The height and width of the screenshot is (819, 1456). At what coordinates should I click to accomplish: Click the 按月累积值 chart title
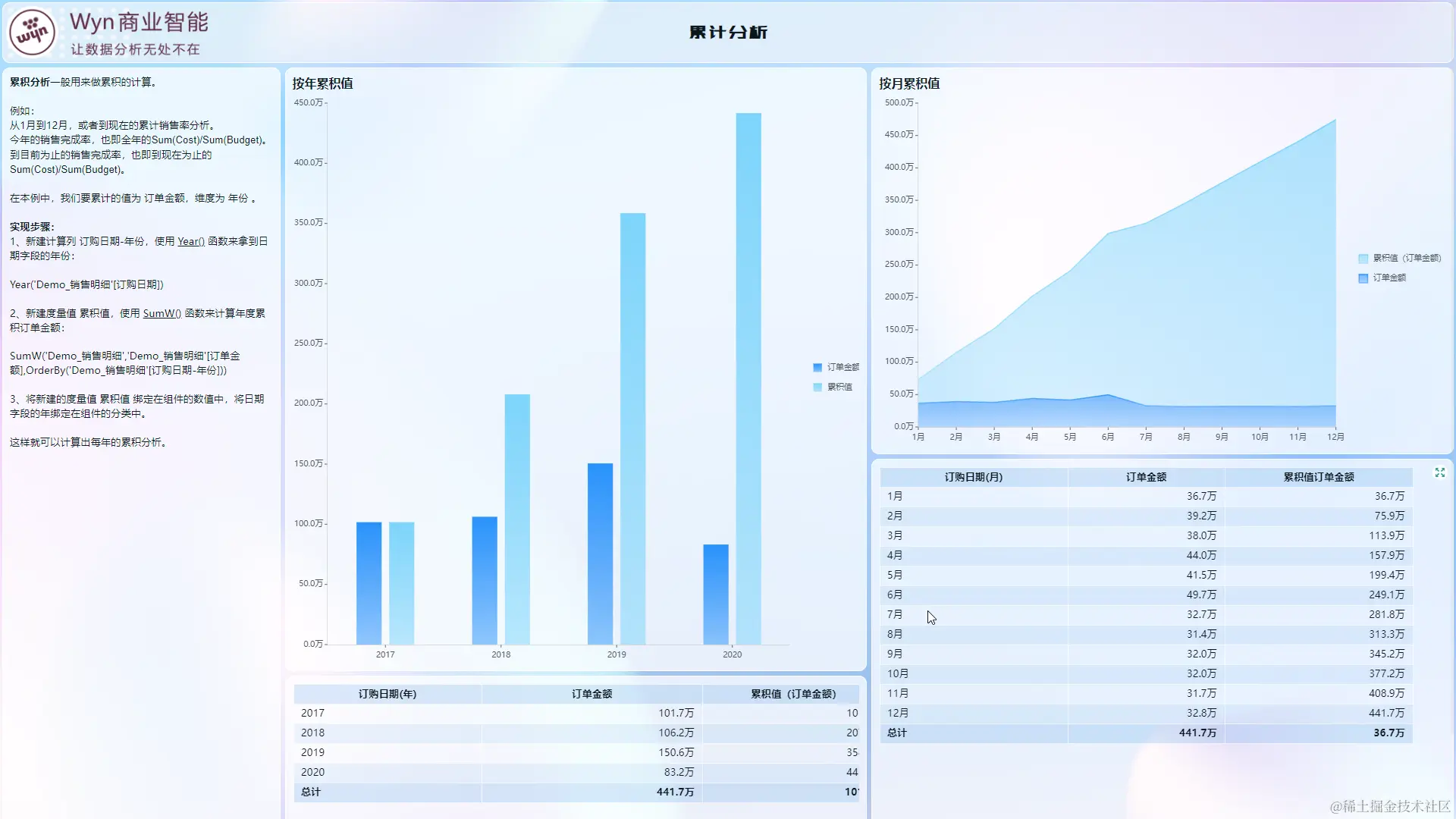click(909, 83)
